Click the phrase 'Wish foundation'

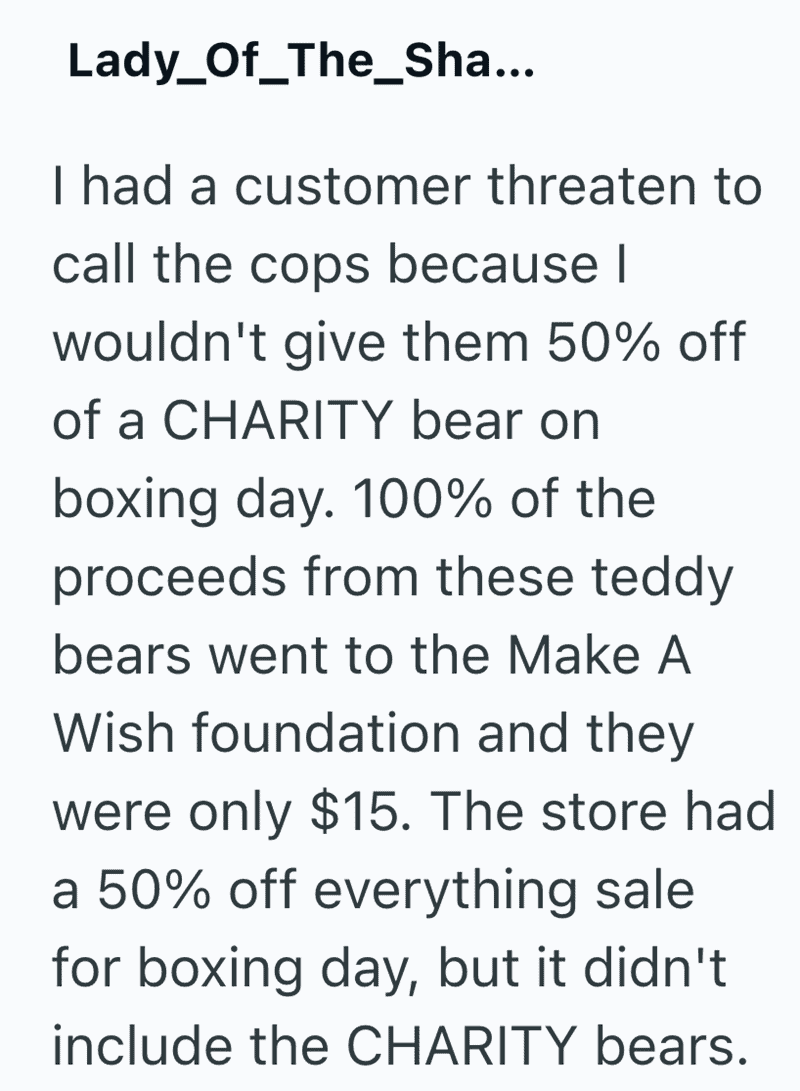pyautogui.click(x=257, y=733)
